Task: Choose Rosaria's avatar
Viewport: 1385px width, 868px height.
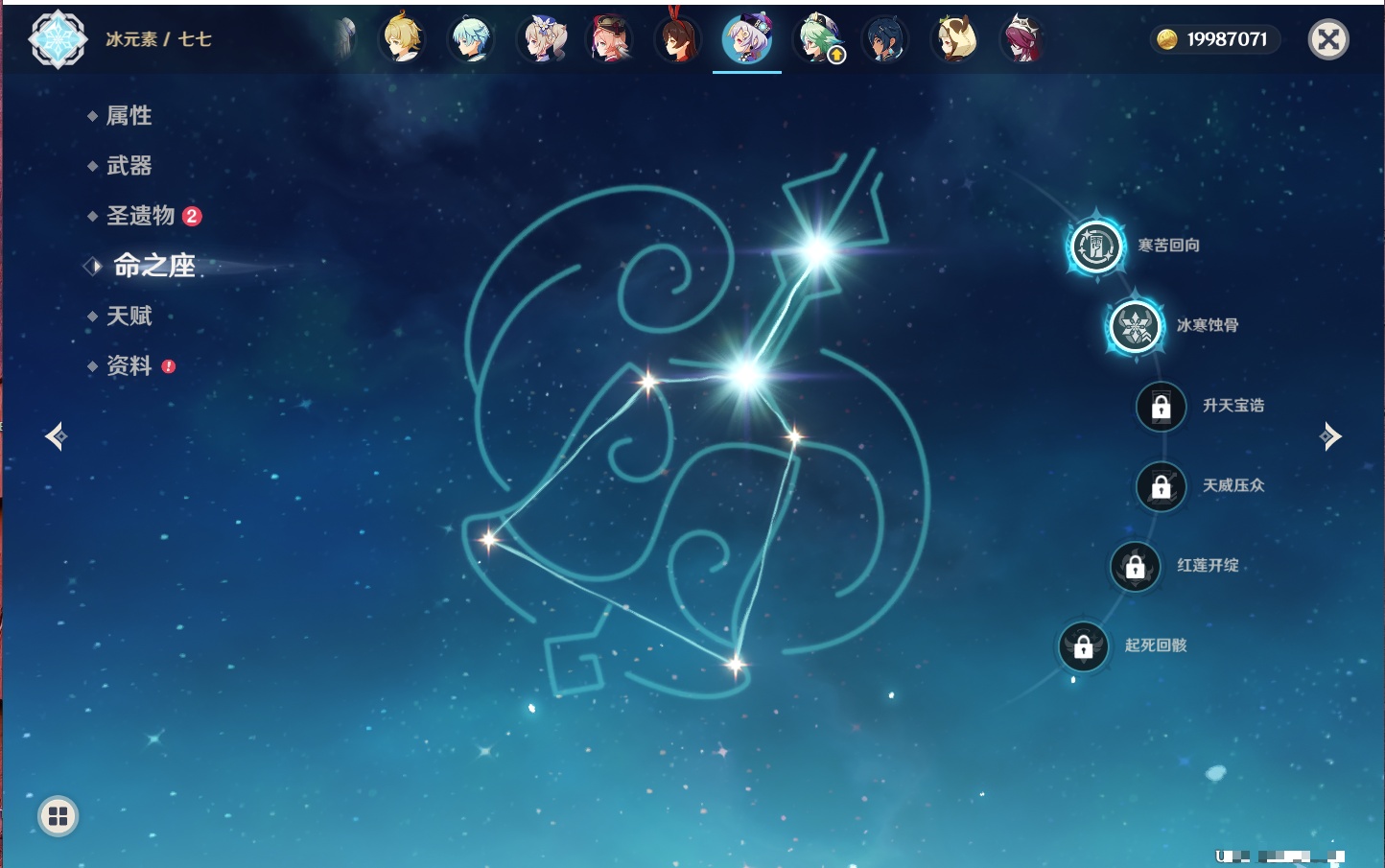Action: [1022, 39]
